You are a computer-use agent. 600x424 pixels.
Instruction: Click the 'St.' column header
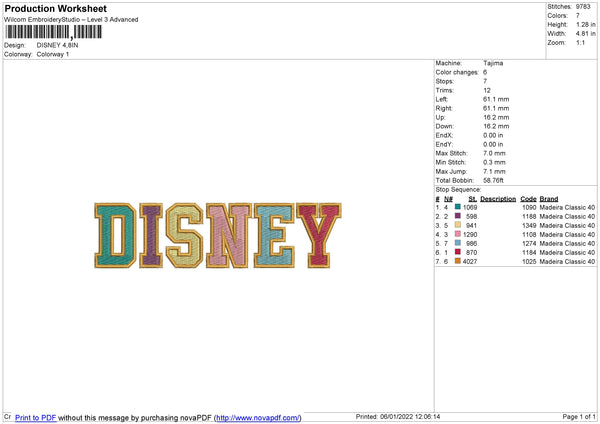coord(472,199)
